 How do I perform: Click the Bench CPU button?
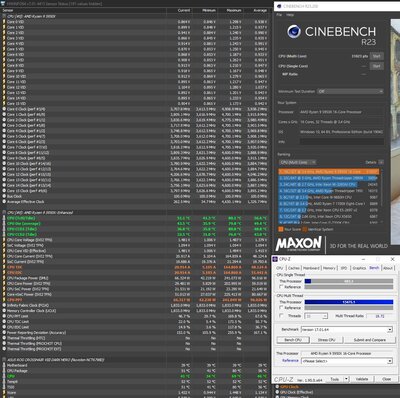click(293, 340)
